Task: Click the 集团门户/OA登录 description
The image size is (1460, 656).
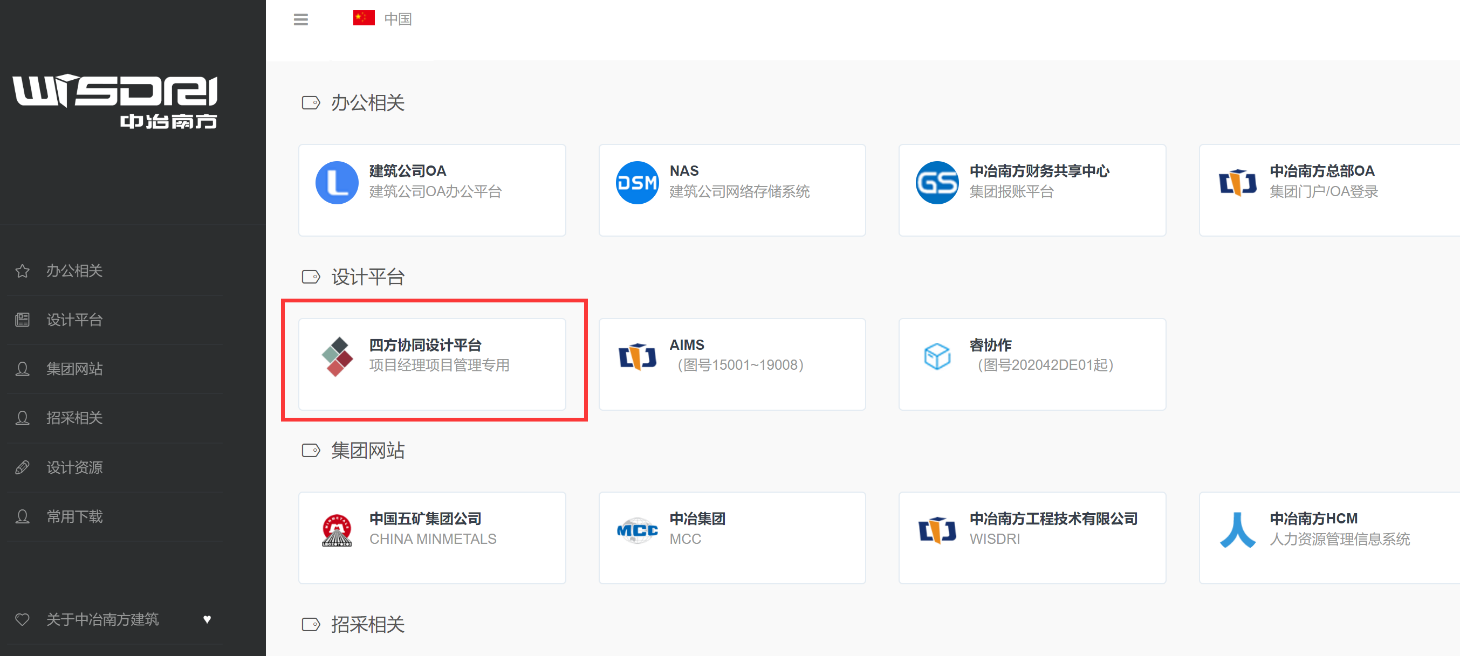Action: 1324,191
